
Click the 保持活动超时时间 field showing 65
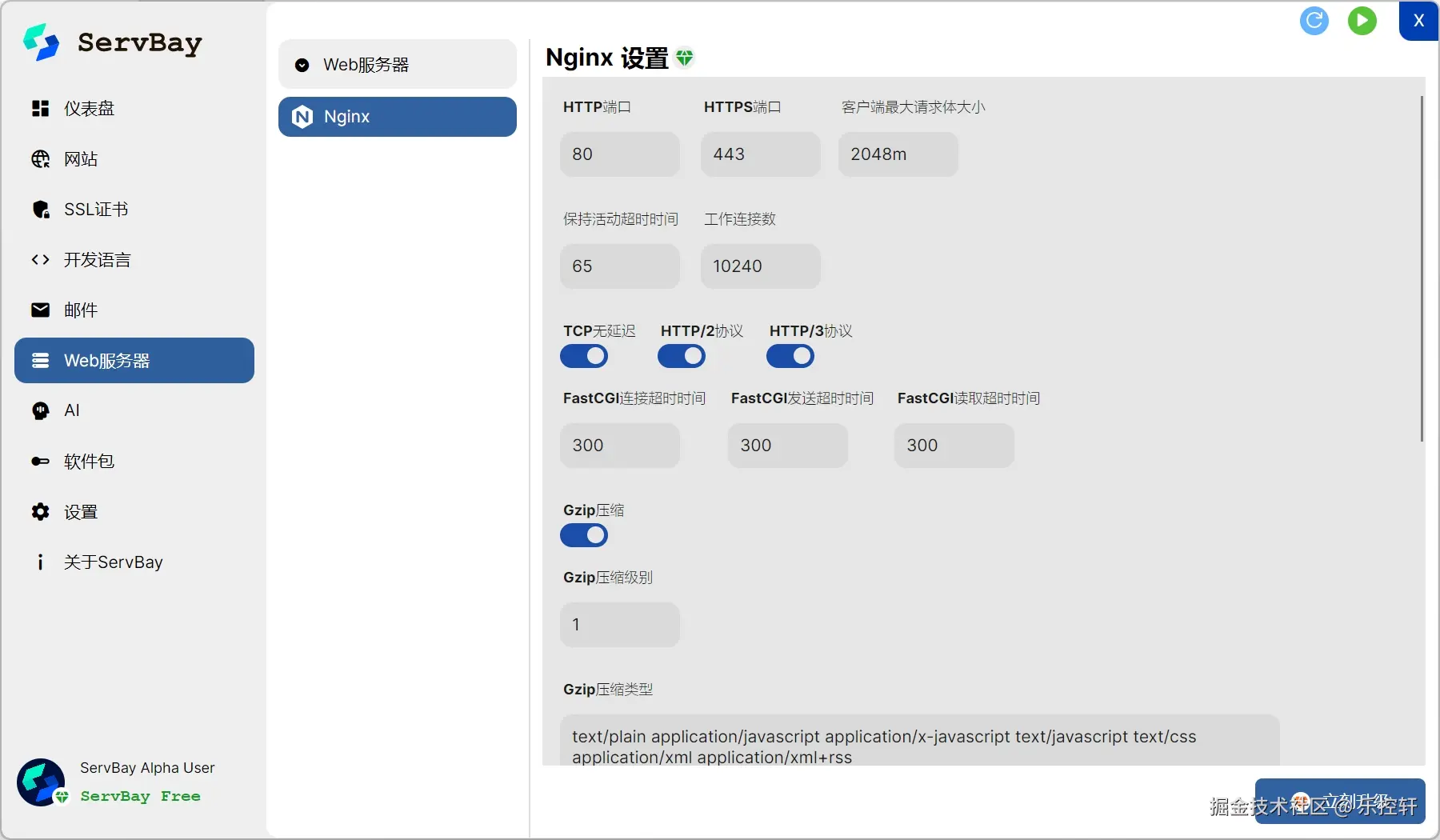[x=620, y=266]
